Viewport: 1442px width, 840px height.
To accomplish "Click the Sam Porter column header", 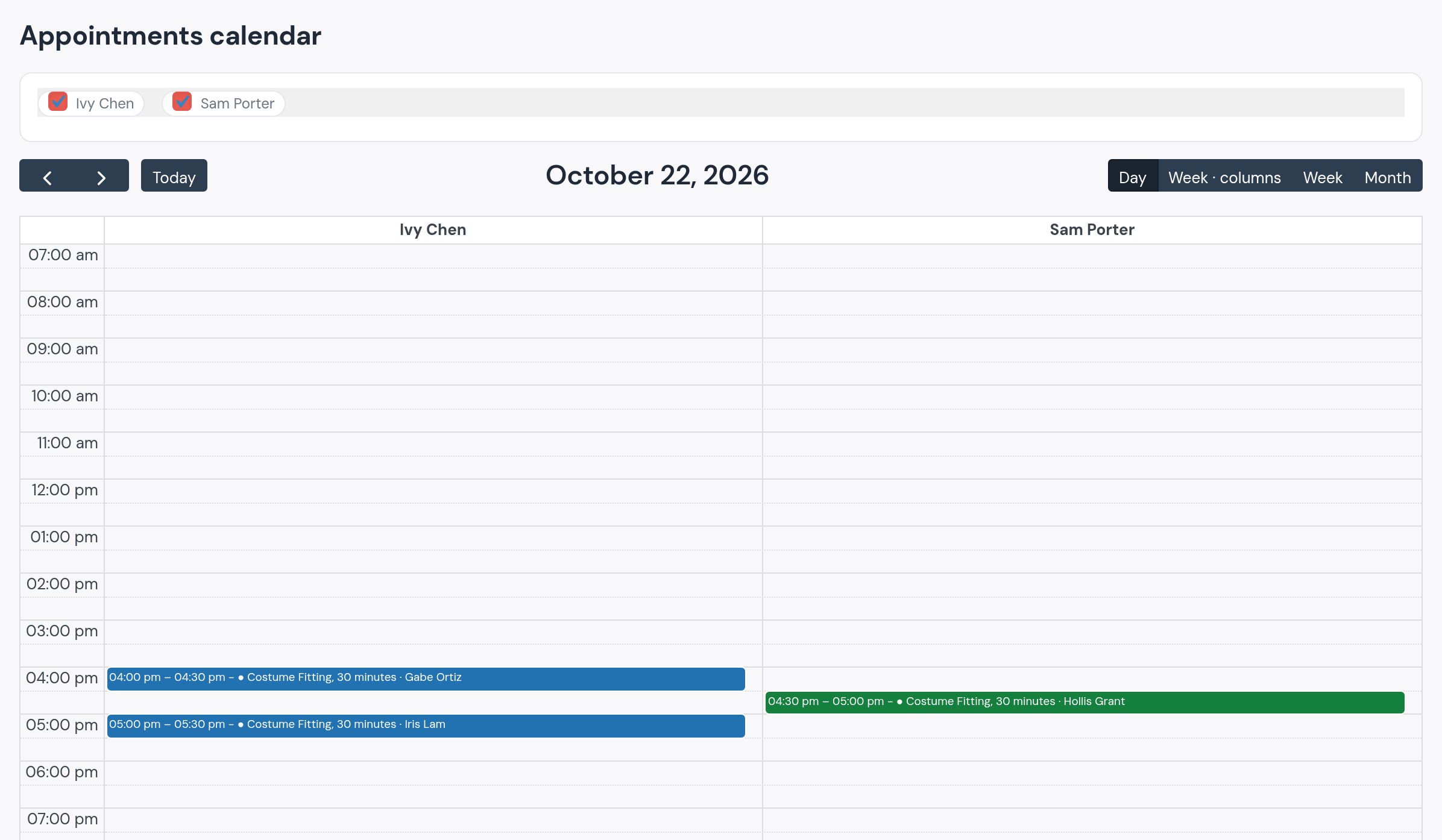I will tap(1092, 230).
